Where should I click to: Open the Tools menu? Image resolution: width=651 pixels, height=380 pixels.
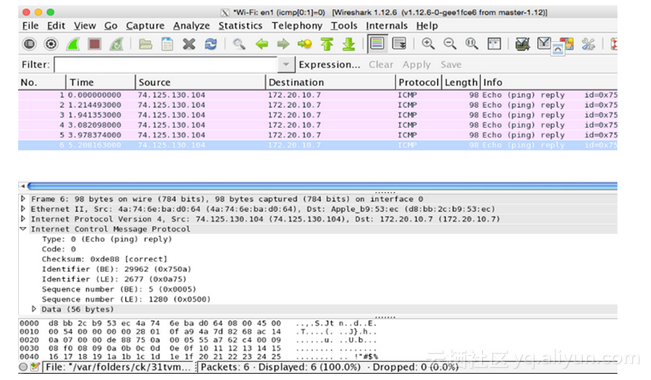[344, 26]
